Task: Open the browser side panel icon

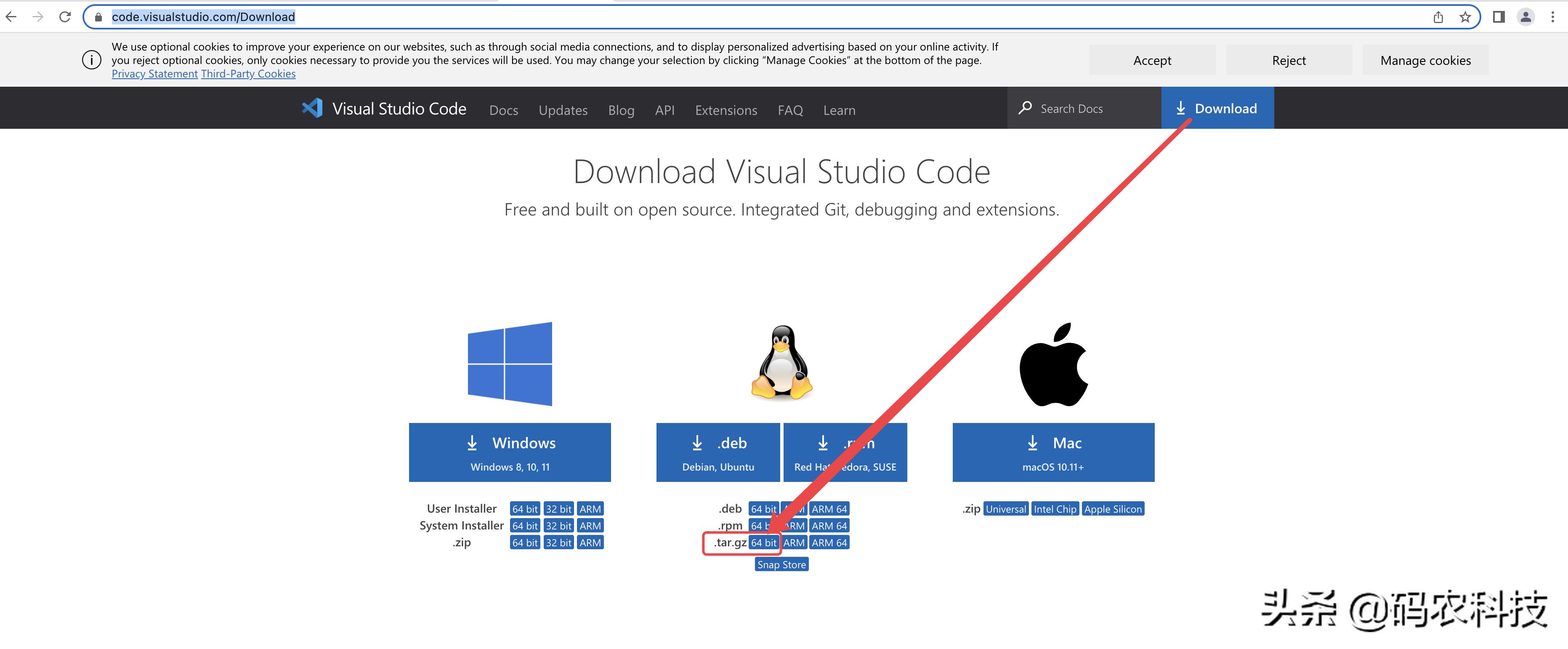Action: tap(1499, 17)
